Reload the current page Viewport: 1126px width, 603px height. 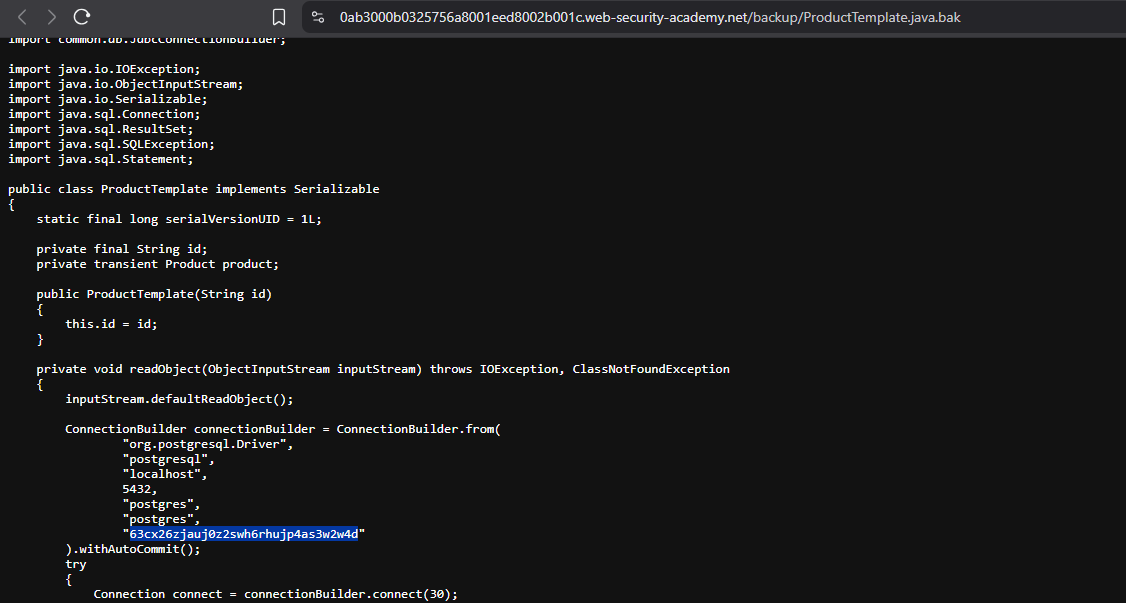coord(82,17)
